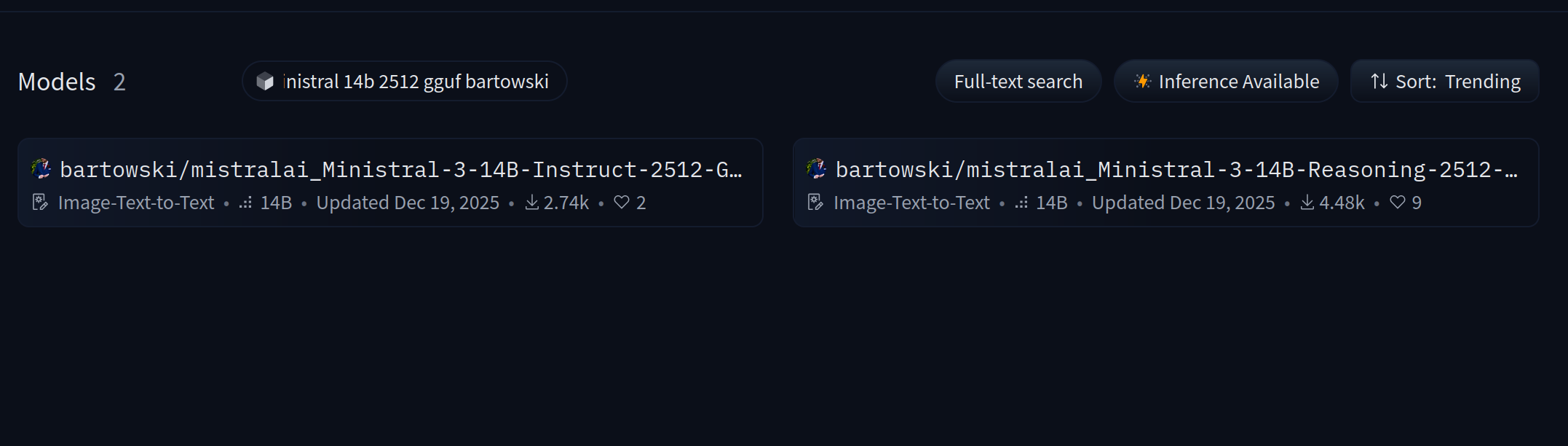The width and height of the screenshot is (1568, 446).
Task: Click Image-Text-to-Text label on Reasoning card
Action: (x=911, y=203)
